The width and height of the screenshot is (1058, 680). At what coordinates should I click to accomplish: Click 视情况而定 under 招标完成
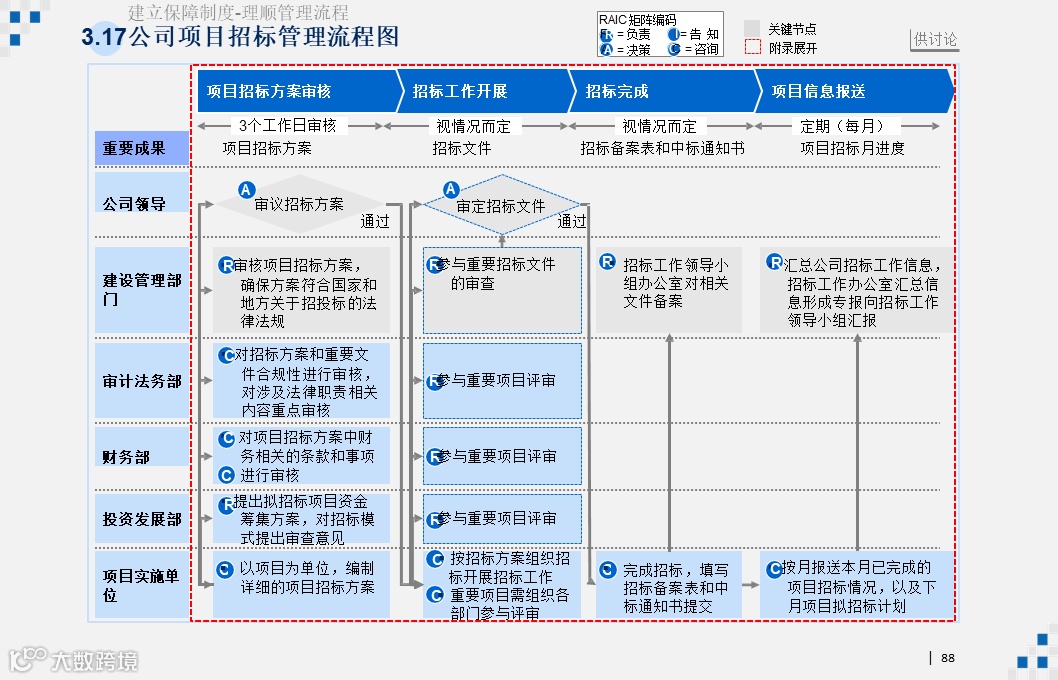tap(659, 126)
